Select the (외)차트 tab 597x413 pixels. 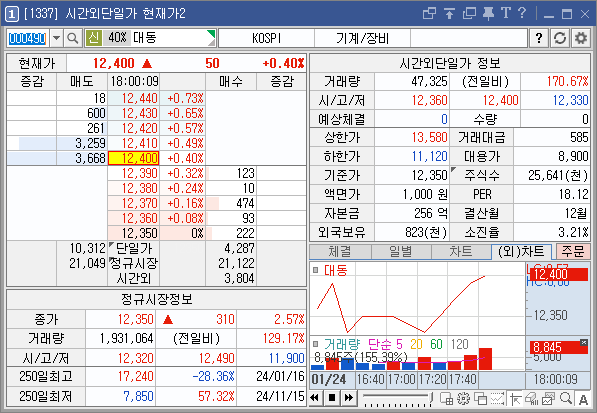522,252
